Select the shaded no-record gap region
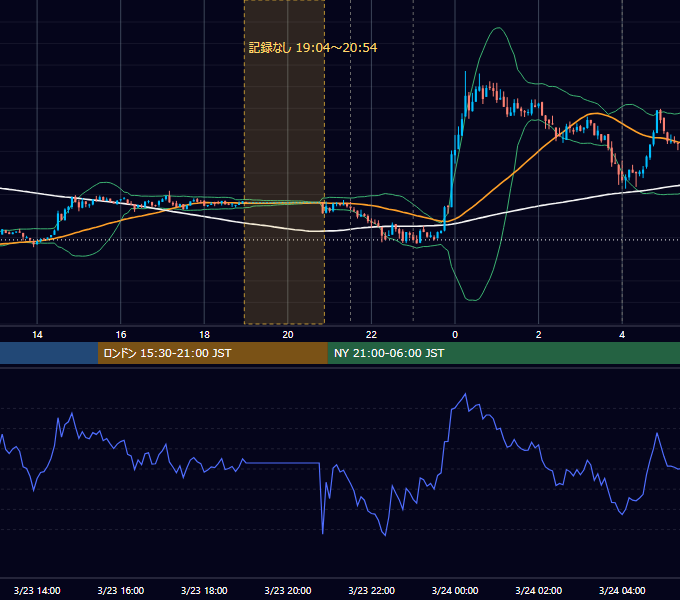Screen dimensions: 680x600 284,162
